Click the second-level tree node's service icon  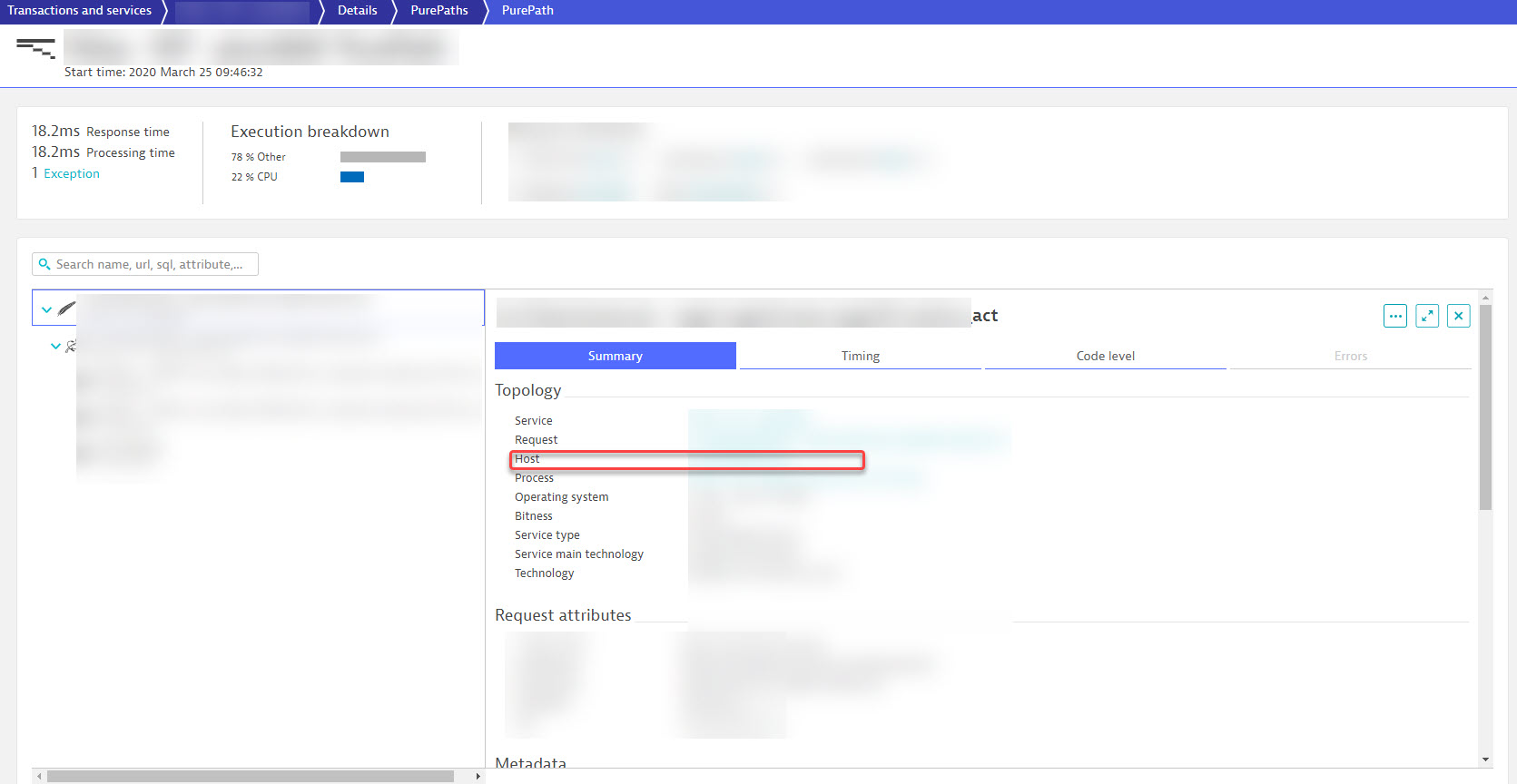tap(71, 346)
